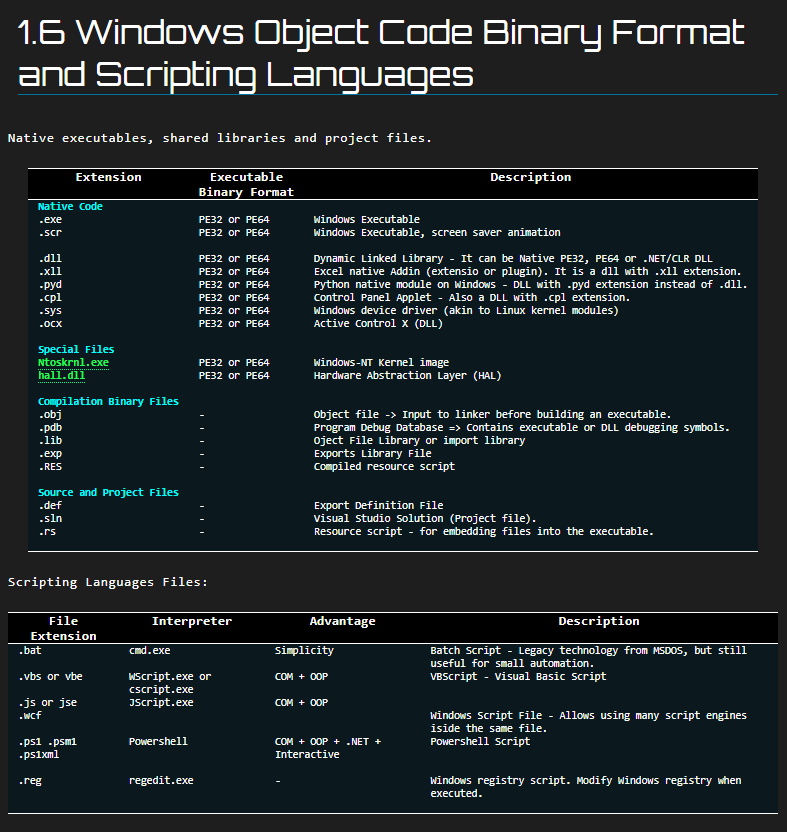Click the 'Powershell Script' description
Image resolution: width=787 pixels, height=832 pixels.
click(480, 742)
